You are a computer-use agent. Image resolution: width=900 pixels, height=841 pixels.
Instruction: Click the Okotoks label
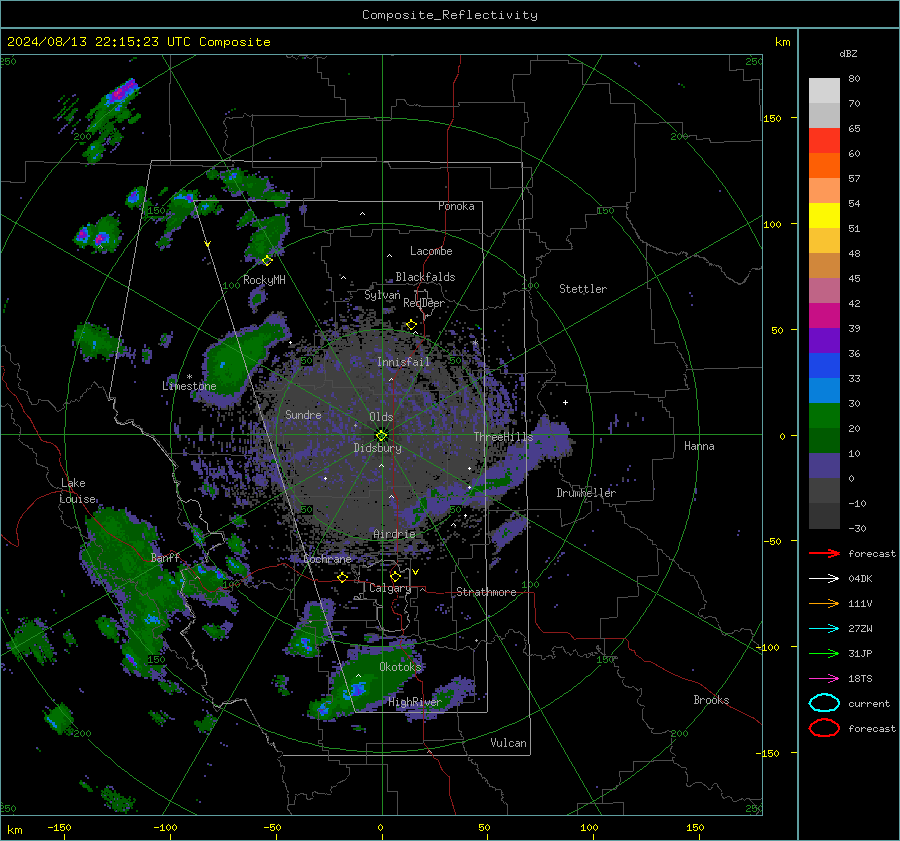(400, 666)
